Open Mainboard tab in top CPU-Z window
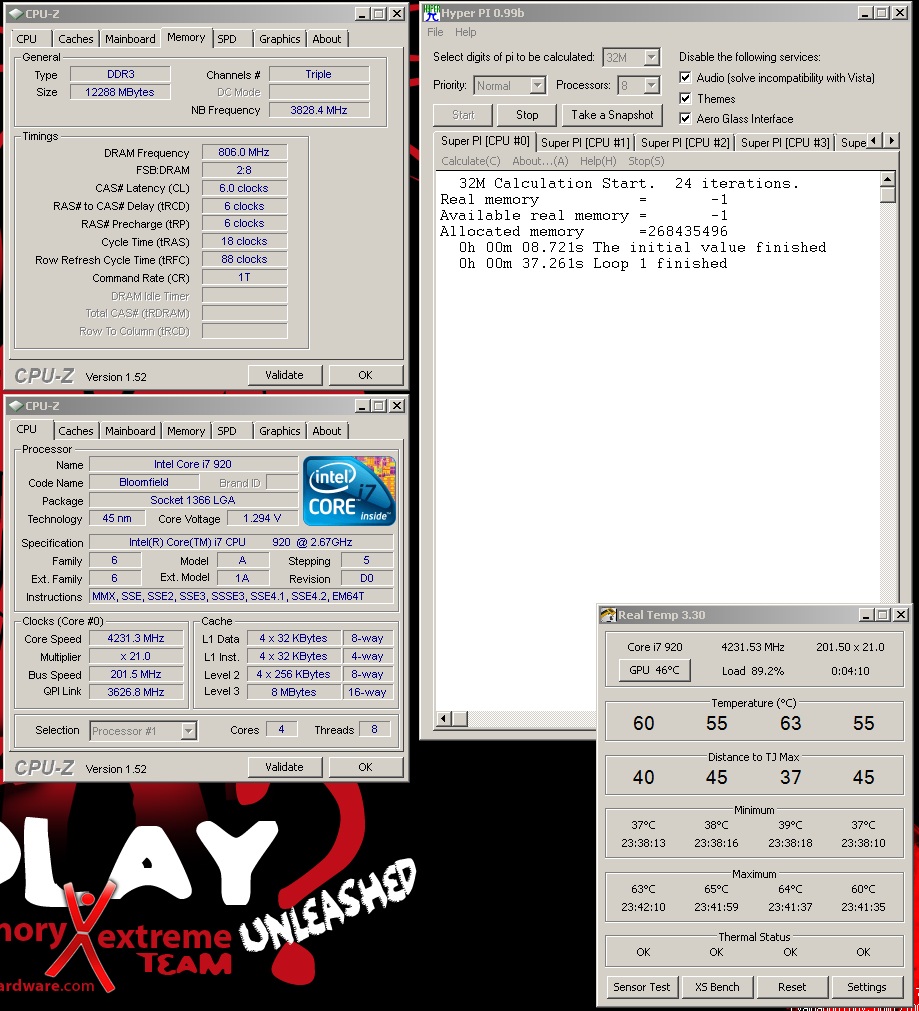This screenshot has height=1011, width=919. click(x=130, y=39)
